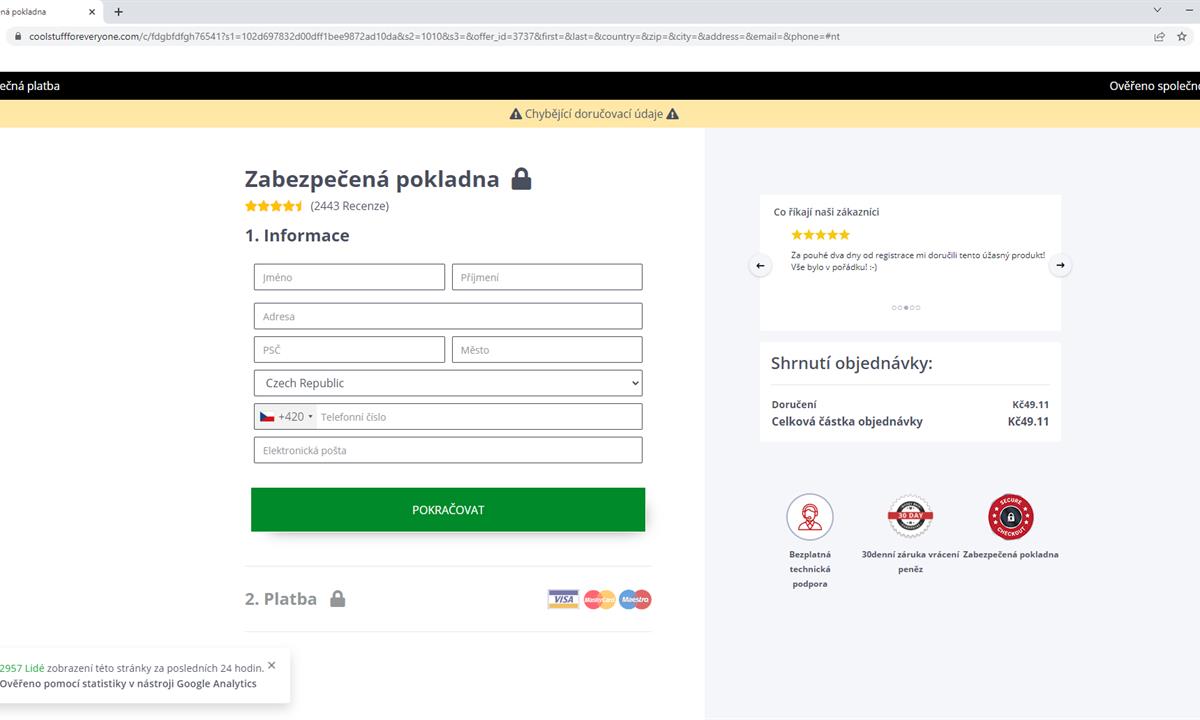Click the 30-day money back badge
The width and height of the screenshot is (1200, 720).
[x=910, y=517]
